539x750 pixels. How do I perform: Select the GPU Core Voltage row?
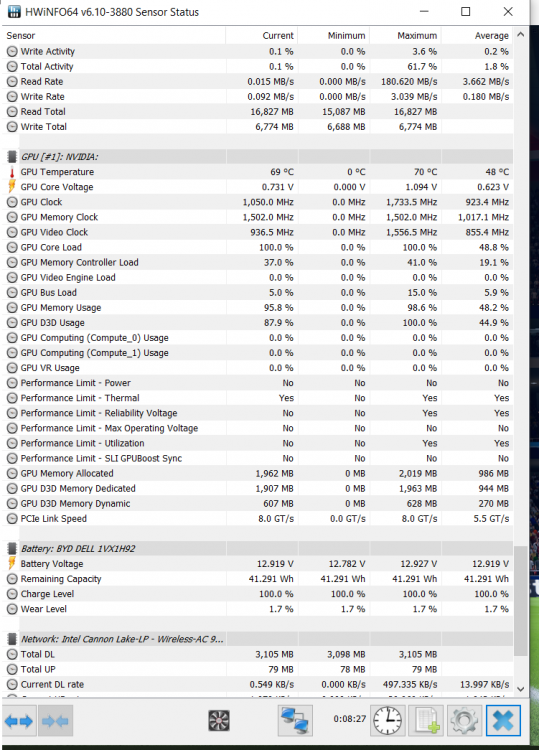click(x=258, y=187)
